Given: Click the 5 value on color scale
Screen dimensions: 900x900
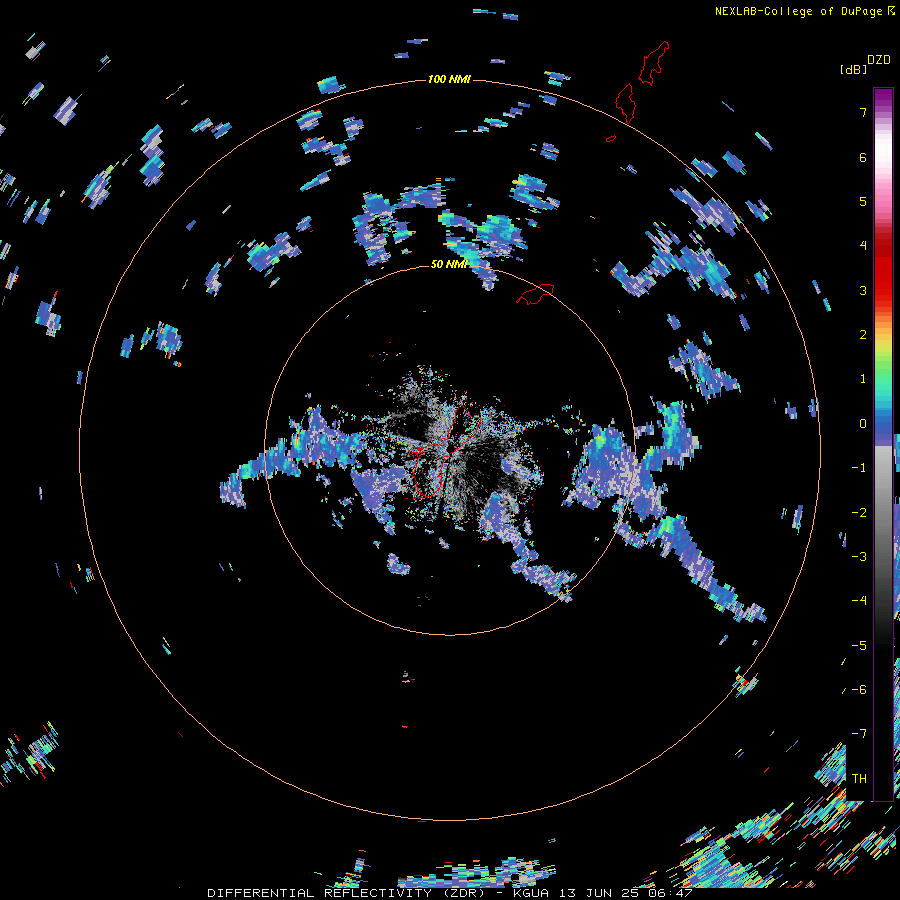Looking at the screenshot, I should click(x=863, y=201).
